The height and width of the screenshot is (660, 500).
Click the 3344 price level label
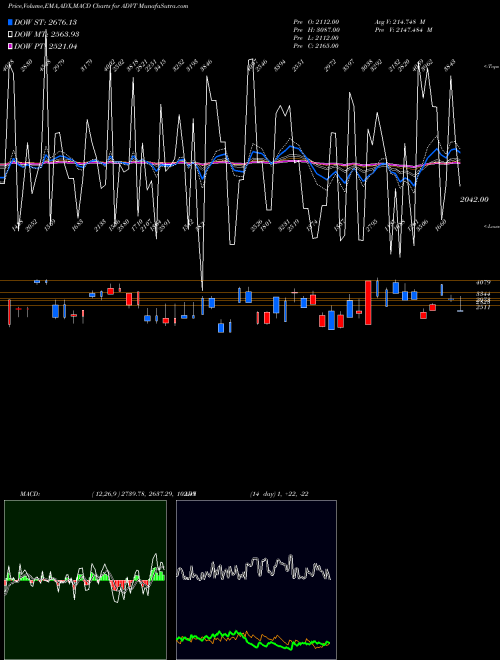click(483, 293)
